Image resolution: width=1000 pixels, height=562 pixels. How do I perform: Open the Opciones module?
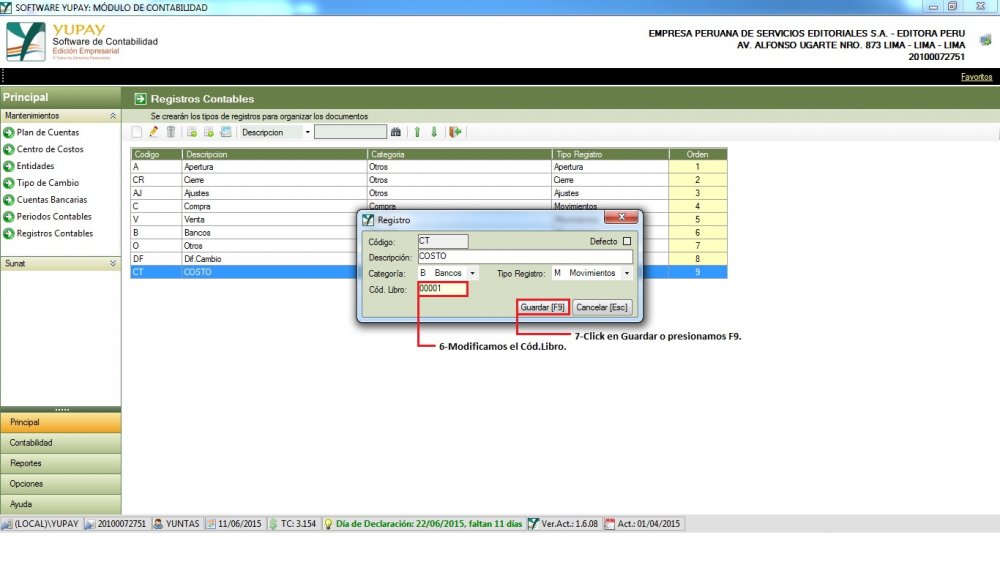click(61, 484)
